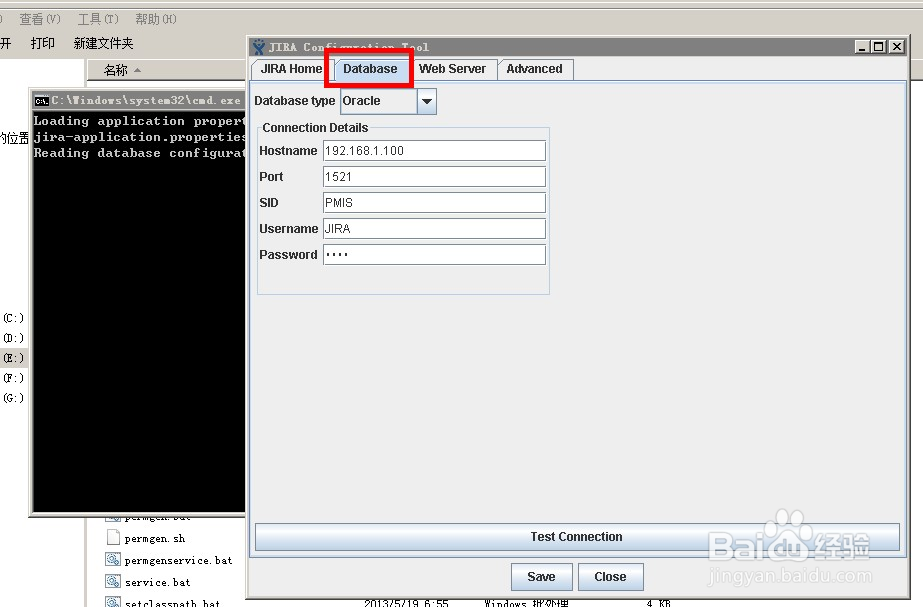This screenshot has height=607, width=923.
Task: Select drive (D:) in the Explorer sidebar
Action: point(14,338)
